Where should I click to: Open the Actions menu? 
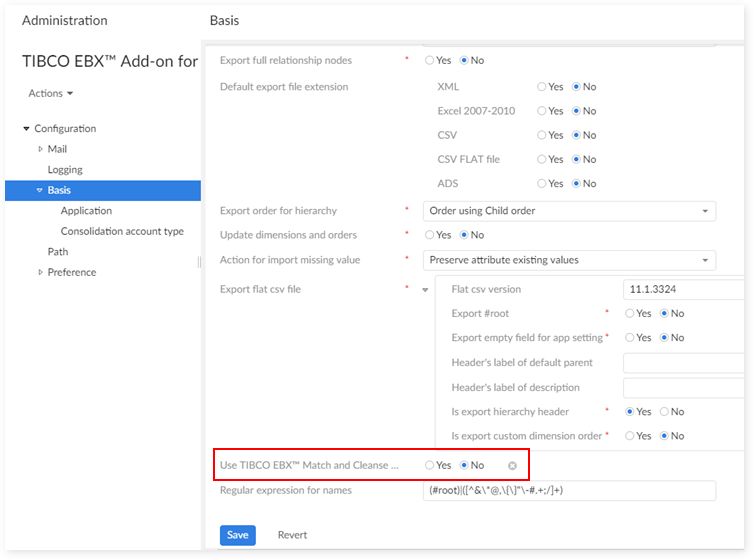pyautogui.click(x=51, y=94)
